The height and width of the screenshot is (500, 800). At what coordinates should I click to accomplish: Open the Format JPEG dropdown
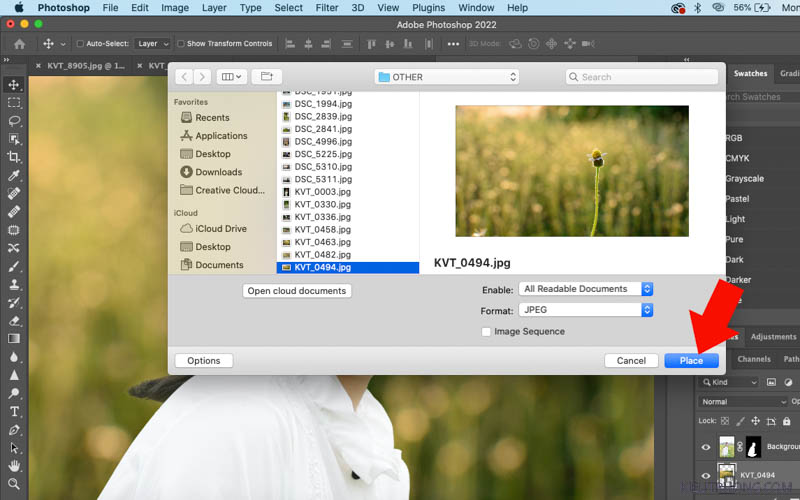pos(586,310)
